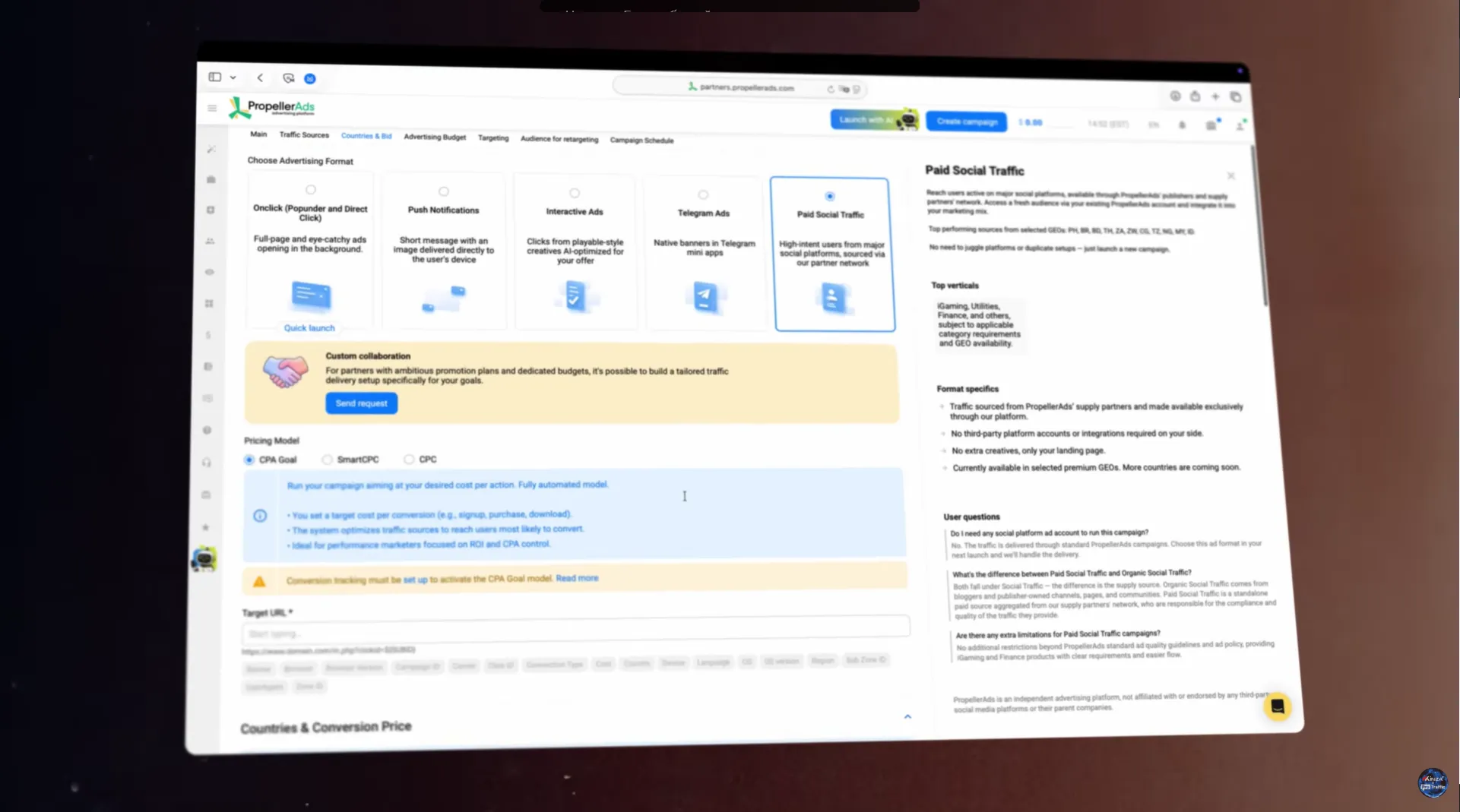Viewport: 1460px width, 812px height.
Task: Click the Launch with AI button
Action: (874, 119)
